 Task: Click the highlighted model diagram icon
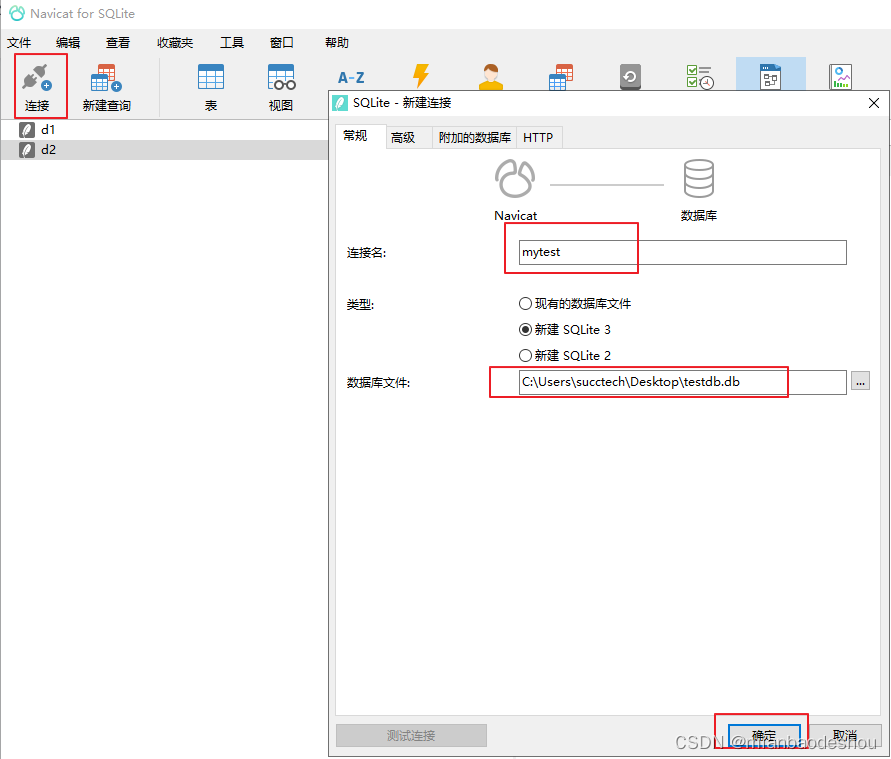(x=771, y=74)
